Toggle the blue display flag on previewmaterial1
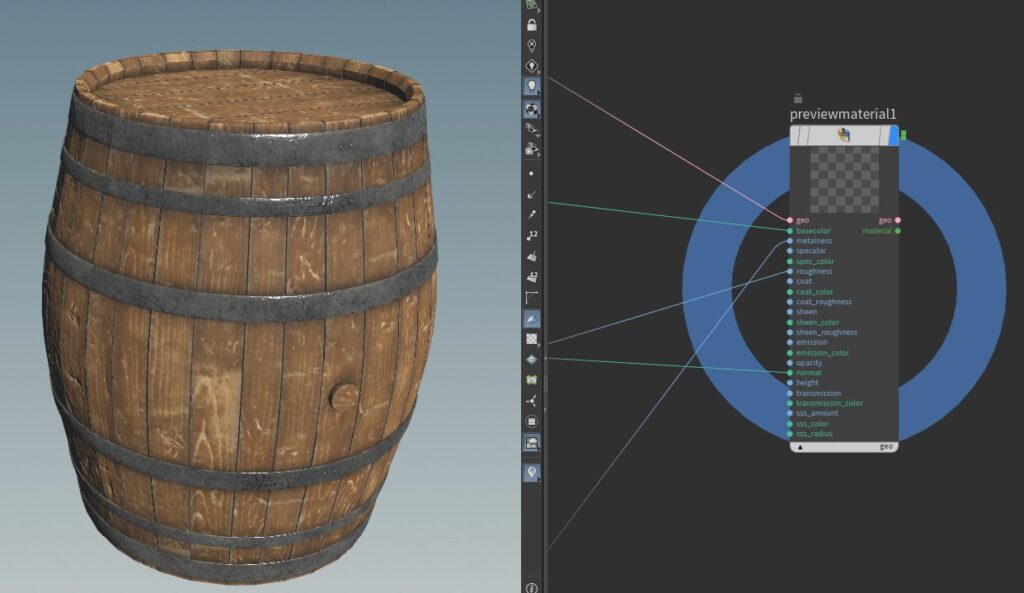1024x593 pixels. tap(894, 135)
